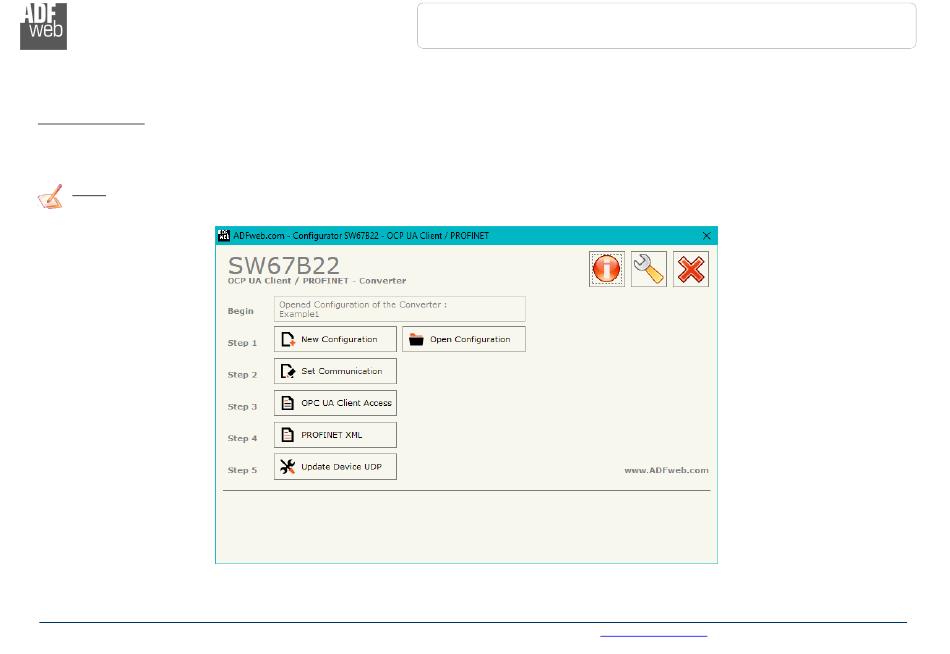This screenshot has height=654, width=950.
Task: Open OPC UA Client Access step
Action: (x=335, y=403)
